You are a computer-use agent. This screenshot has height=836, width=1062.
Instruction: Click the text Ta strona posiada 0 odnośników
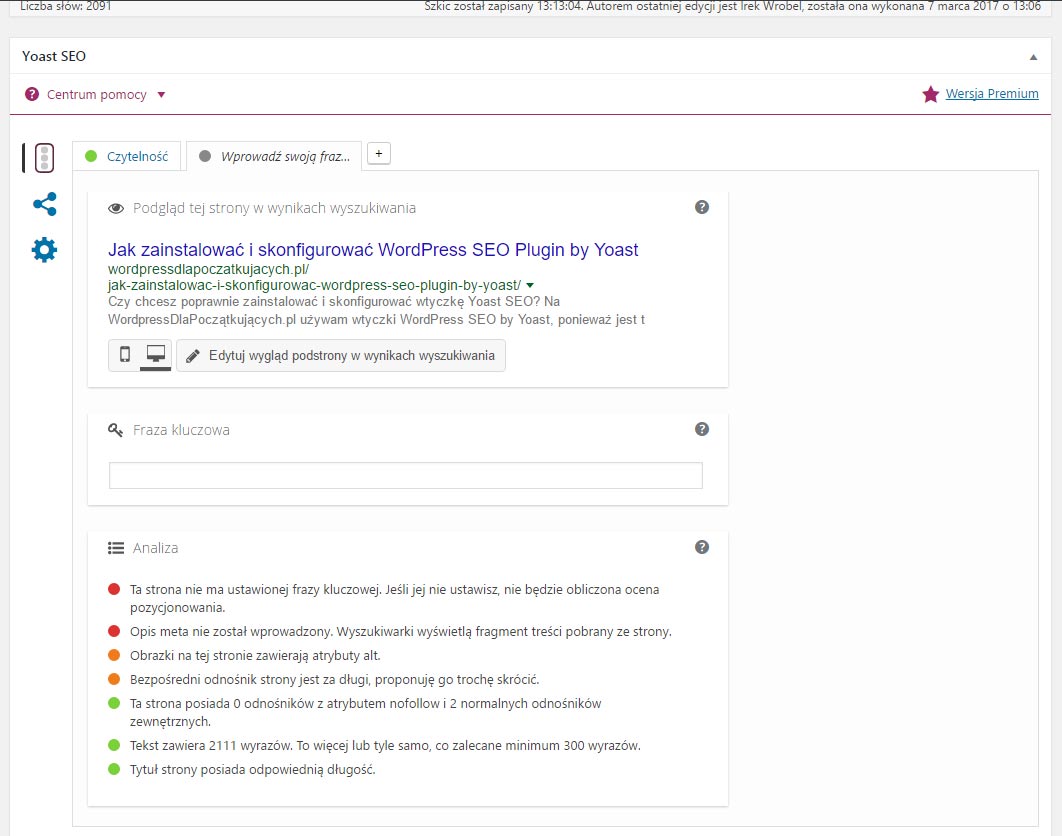click(366, 712)
